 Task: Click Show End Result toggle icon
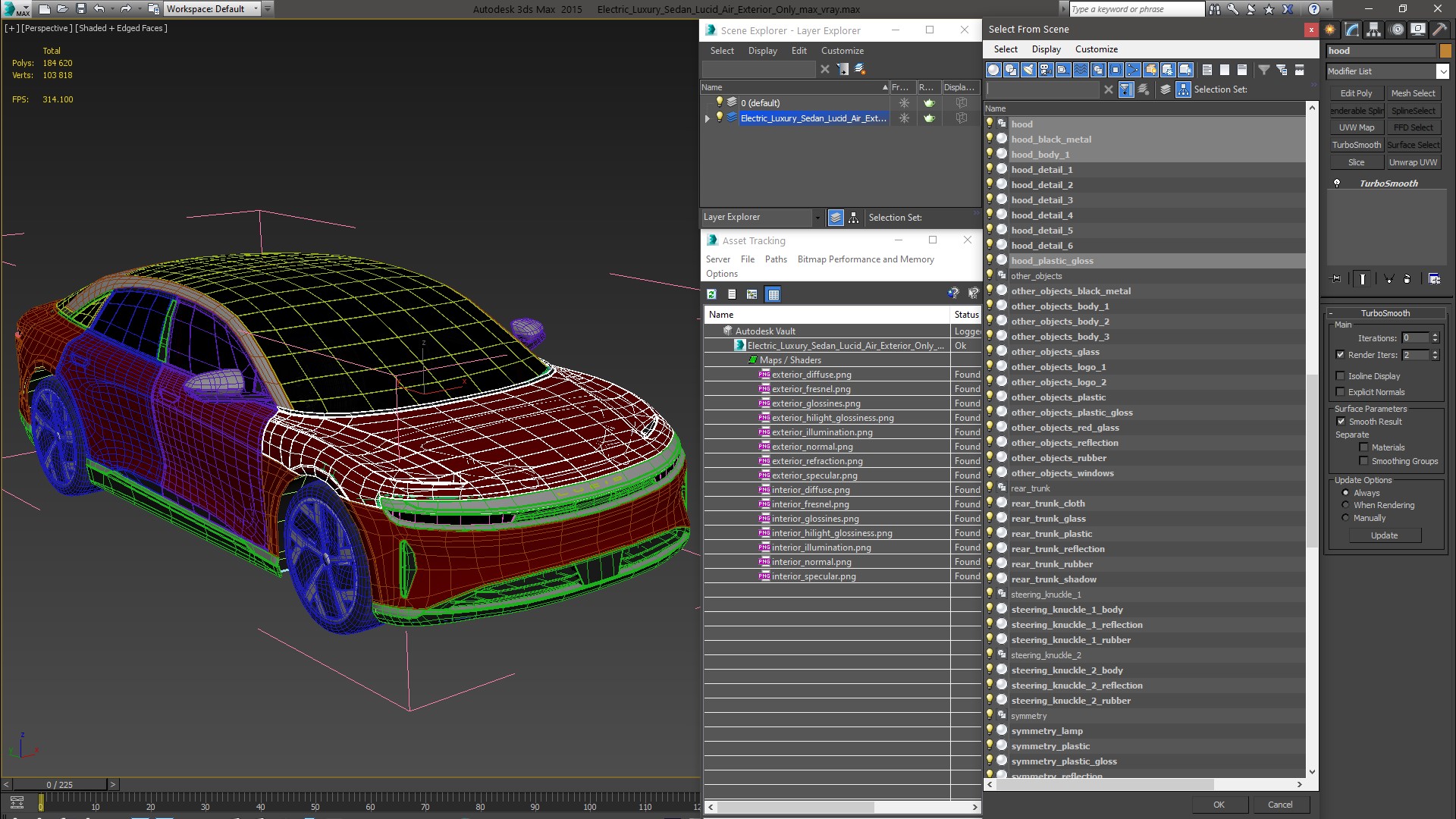coord(1363,279)
